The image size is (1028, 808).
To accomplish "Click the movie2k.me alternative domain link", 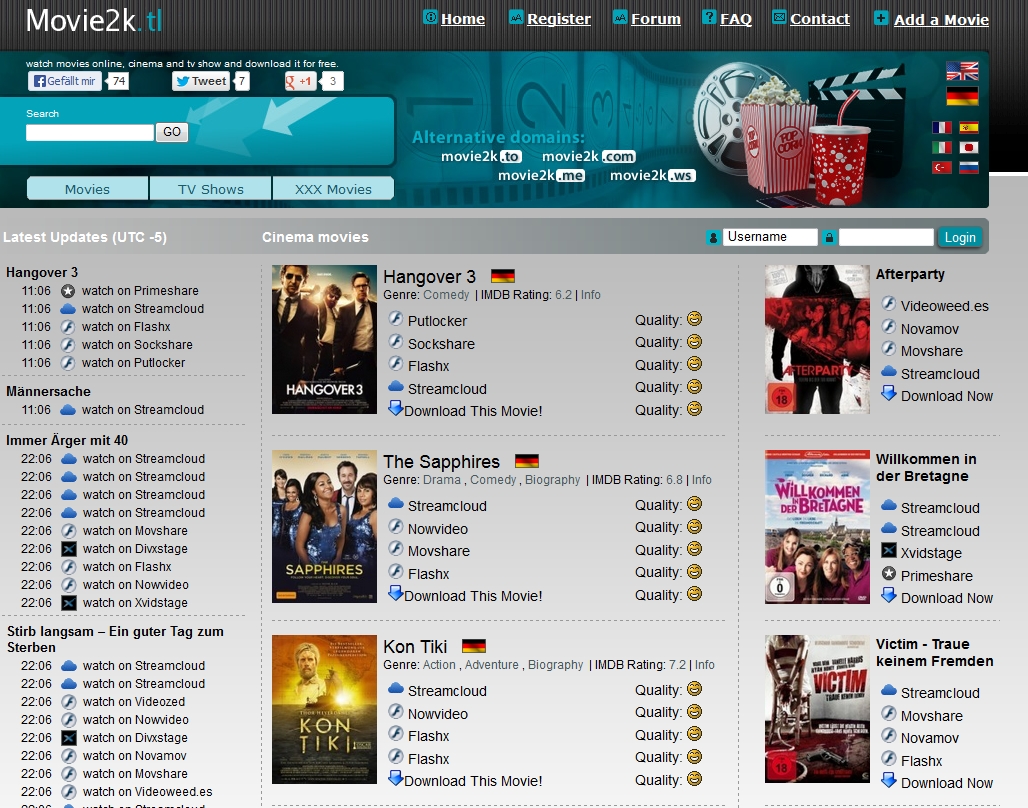I will coord(541,175).
